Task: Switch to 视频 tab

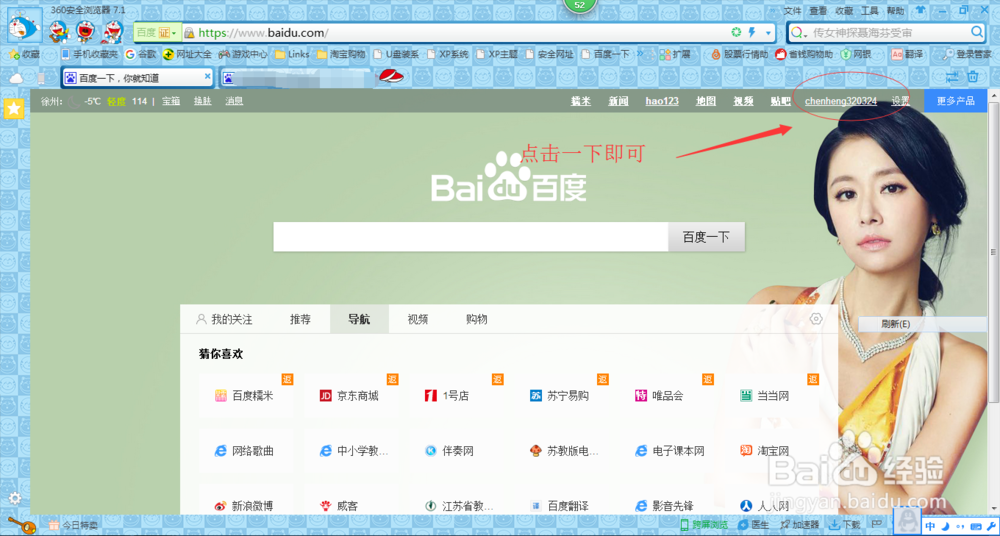Action: tap(418, 319)
